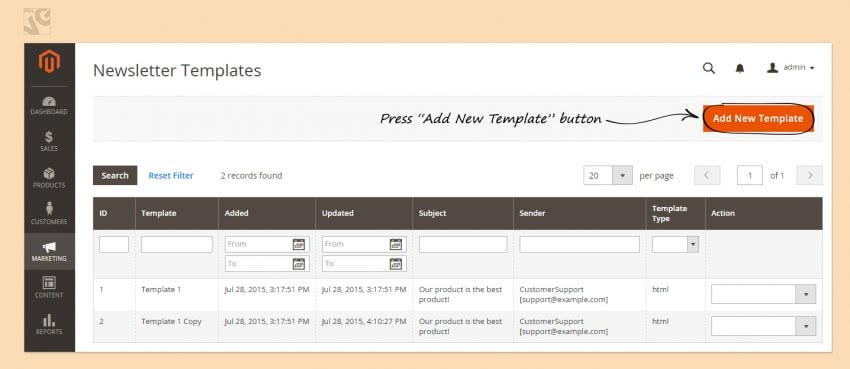Screen dimensions: 850x369
Task: Go to the next page arrow
Action: (810, 176)
